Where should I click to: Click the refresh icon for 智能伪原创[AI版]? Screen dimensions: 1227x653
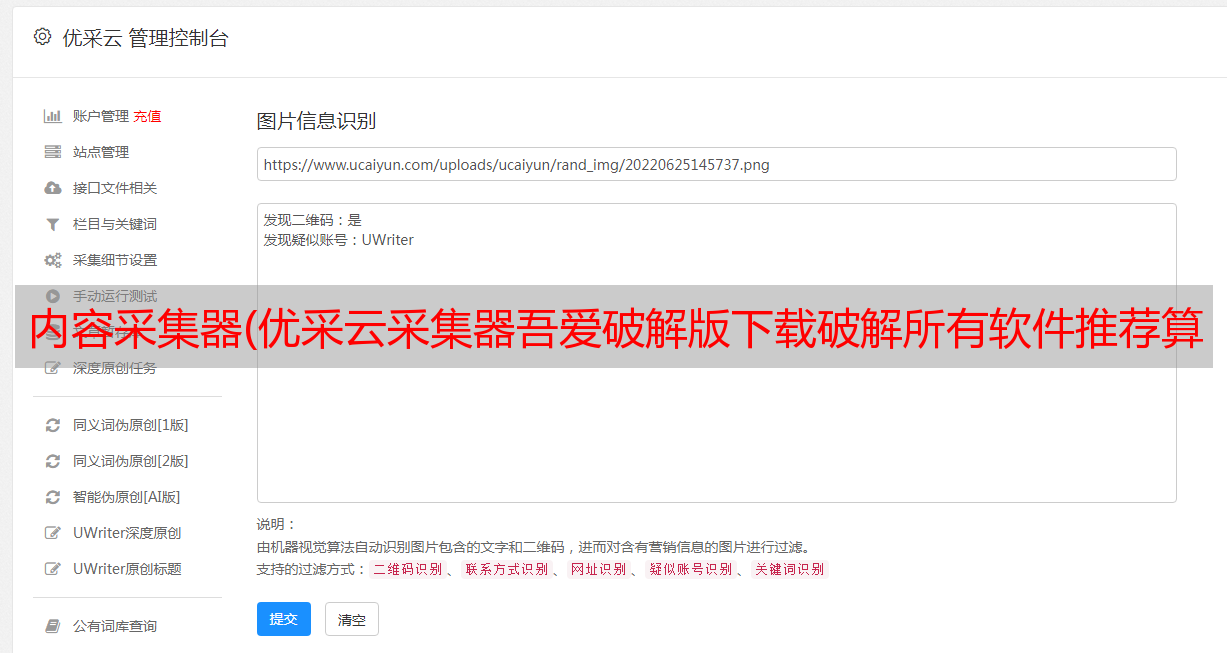53,497
